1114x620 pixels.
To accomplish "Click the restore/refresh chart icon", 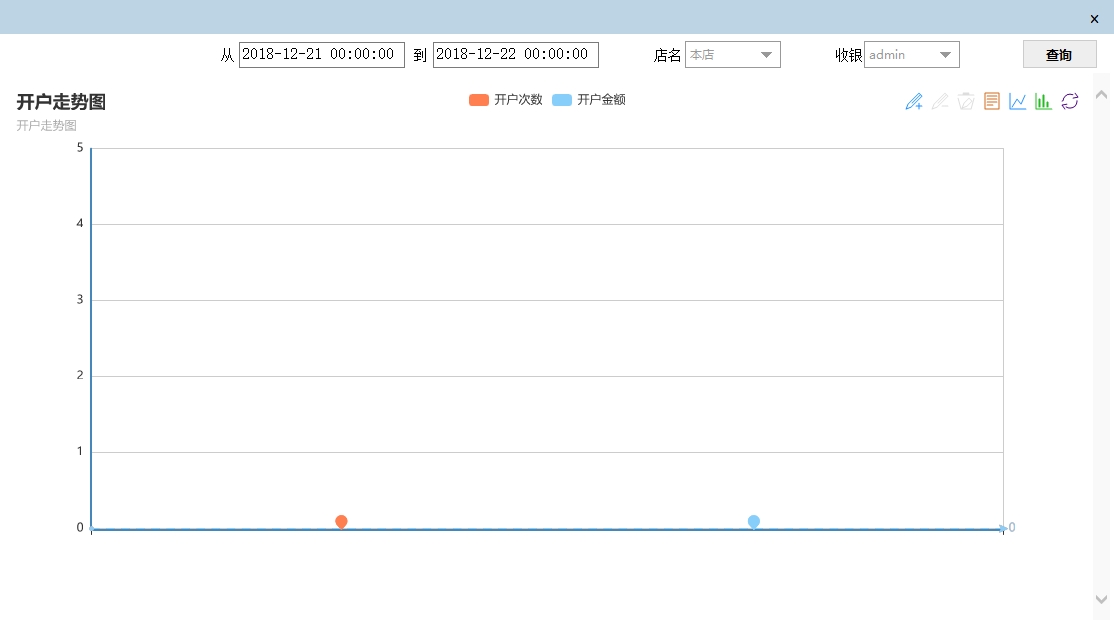I will pos(1070,101).
